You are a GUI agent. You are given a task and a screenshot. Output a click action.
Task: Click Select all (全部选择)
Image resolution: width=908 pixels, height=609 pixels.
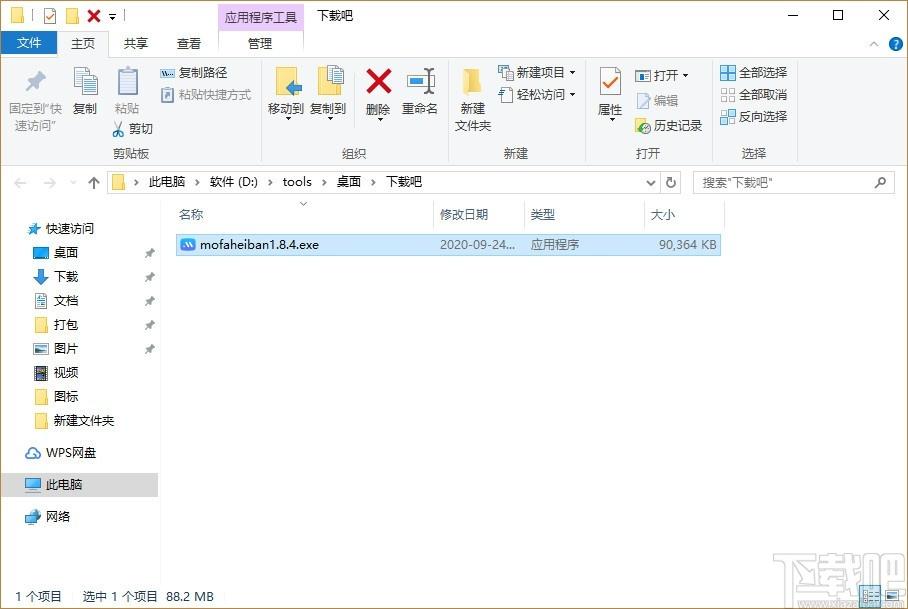click(753, 73)
